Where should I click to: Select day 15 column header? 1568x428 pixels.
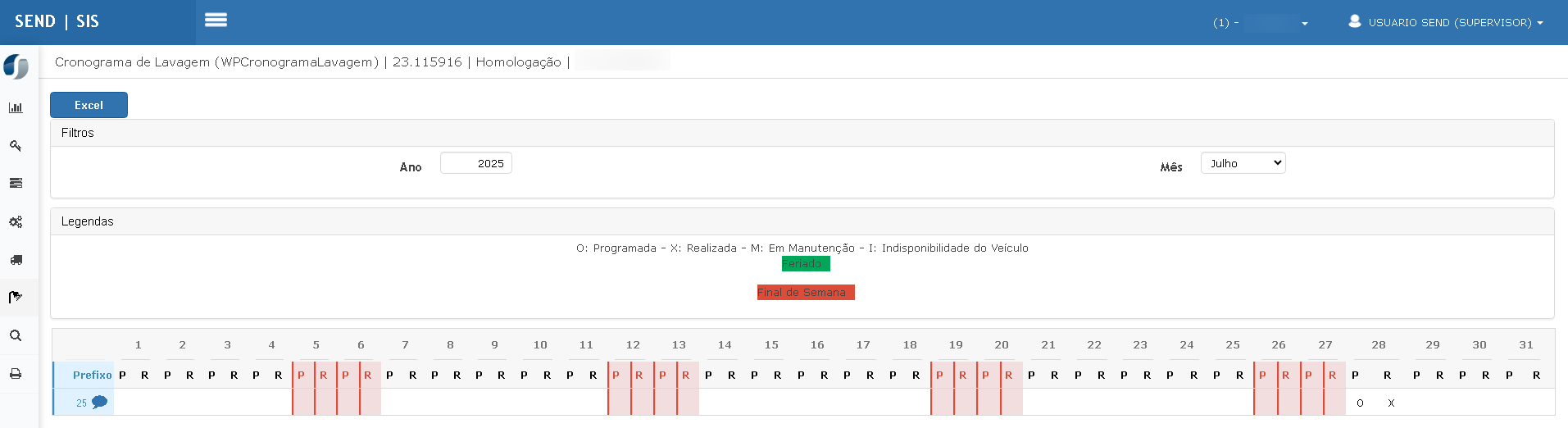(x=771, y=345)
